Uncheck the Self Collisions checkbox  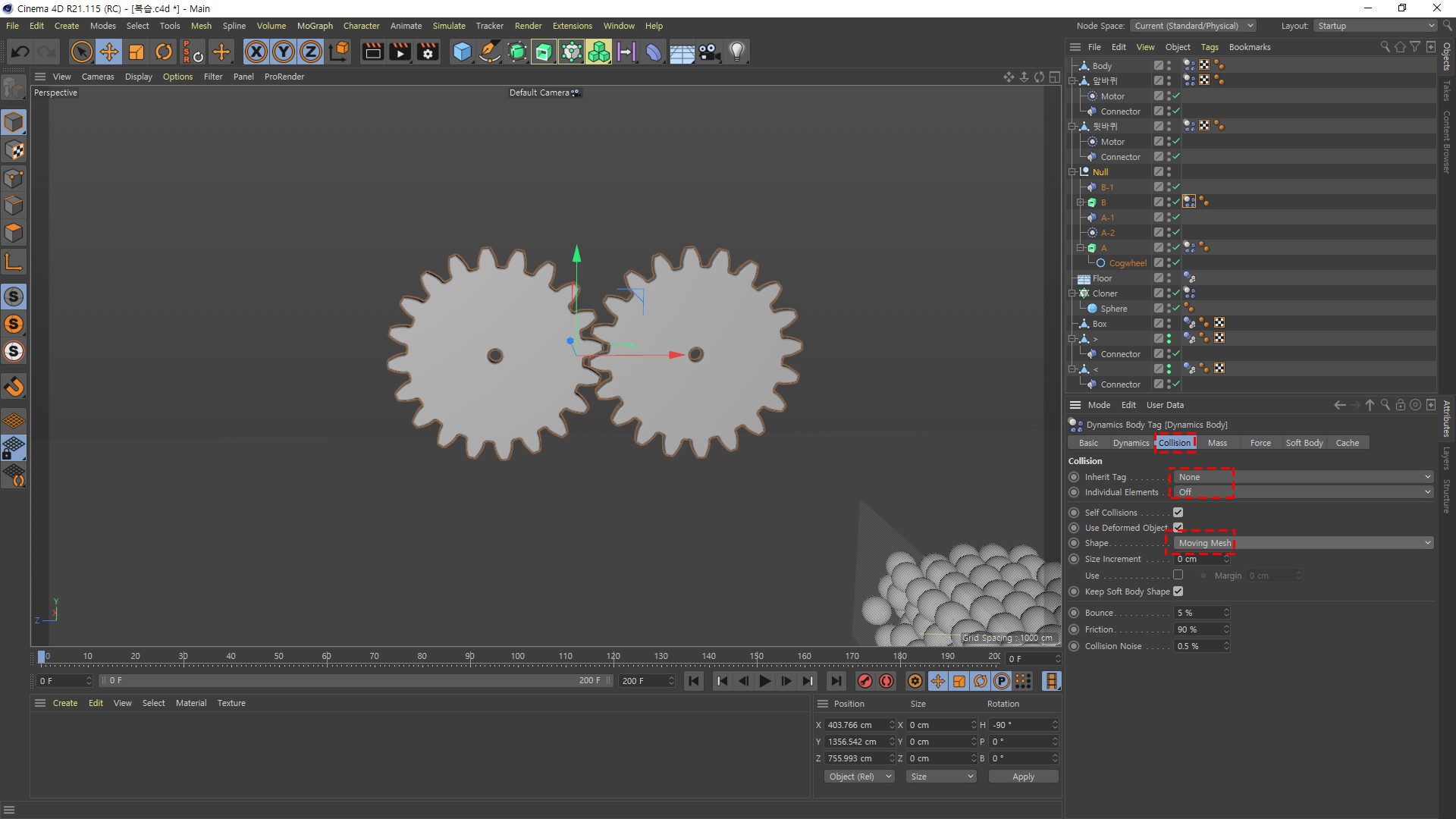coord(1178,513)
